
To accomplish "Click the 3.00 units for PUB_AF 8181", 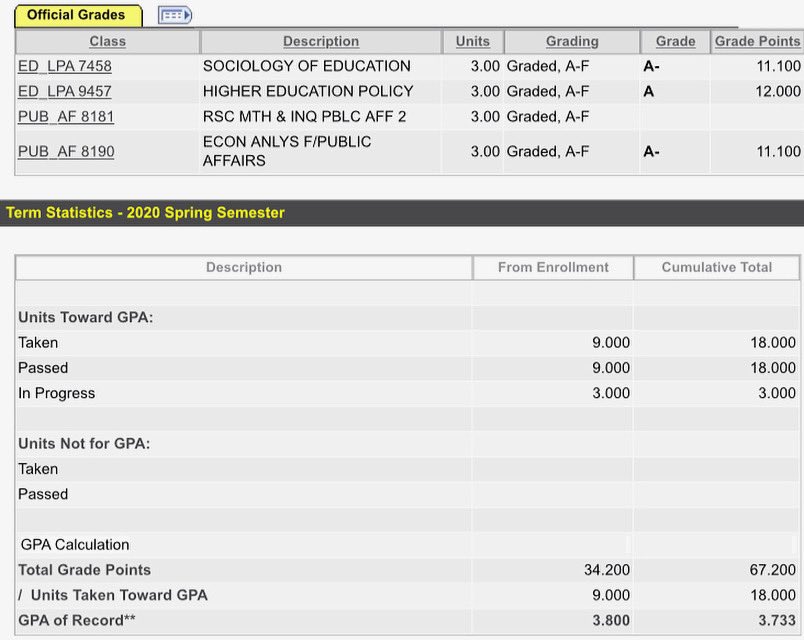I will (485, 117).
